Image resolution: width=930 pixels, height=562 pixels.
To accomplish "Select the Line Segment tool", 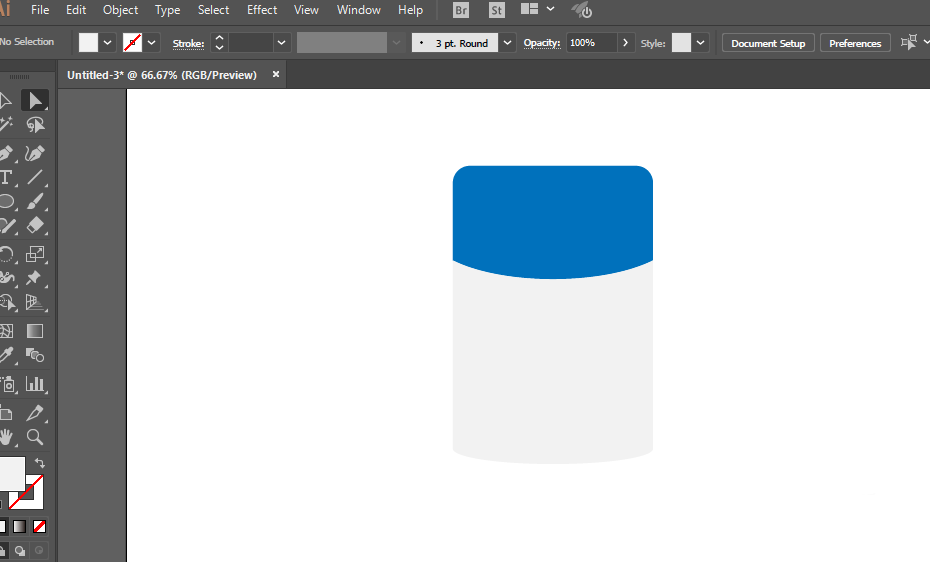I will click(x=35, y=177).
